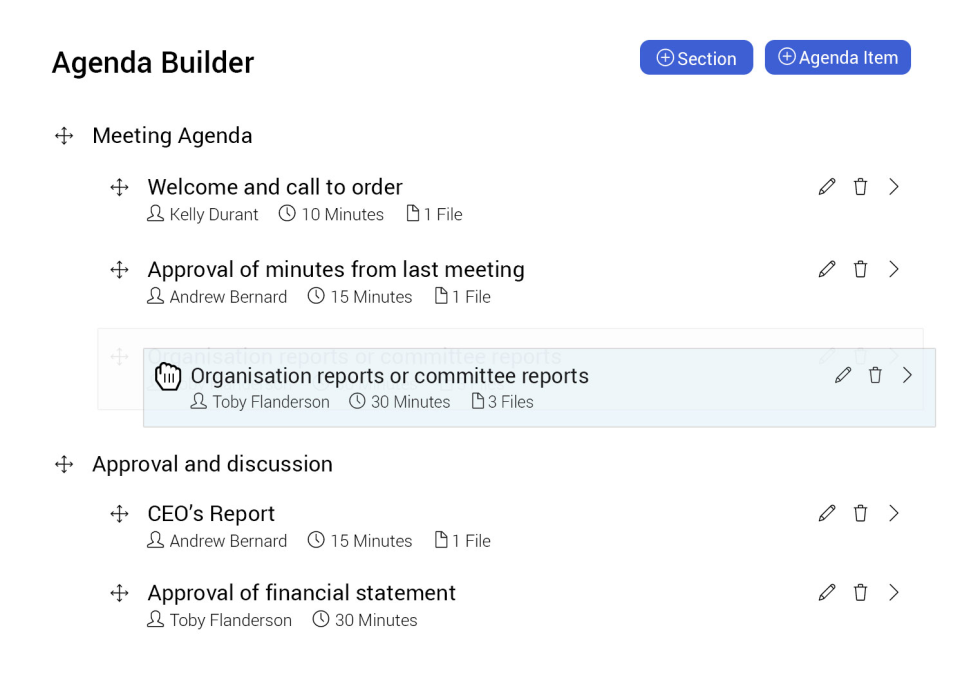This screenshot has width=960, height=684.
Task: Delete the Approval of financial statement item
Action: (x=860, y=593)
